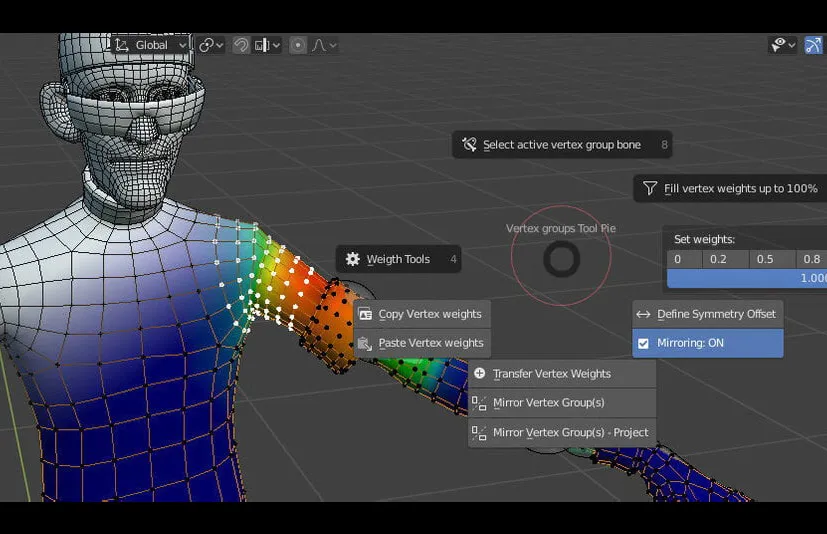The height and width of the screenshot is (534, 827).
Task: Set vertex weight to 0.5
Action: [x=772, y=259]
